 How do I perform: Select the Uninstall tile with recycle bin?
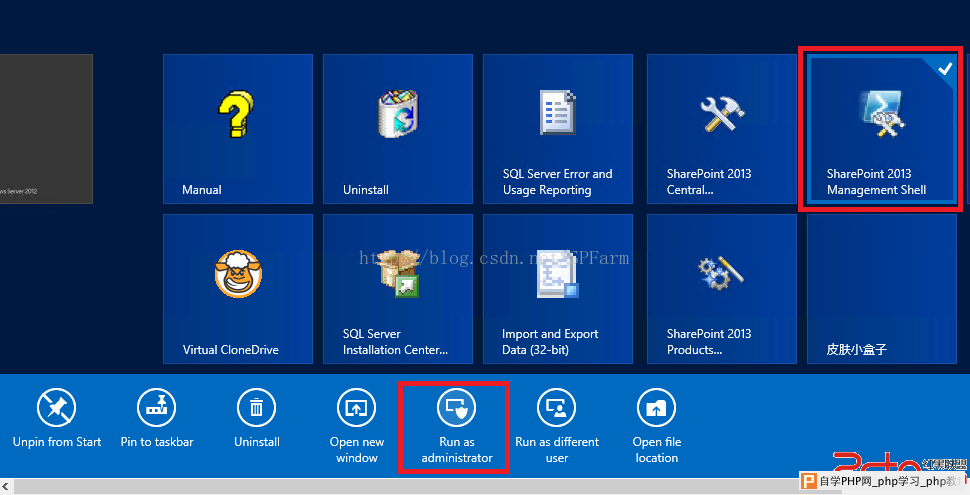click(x=398, y=129)
